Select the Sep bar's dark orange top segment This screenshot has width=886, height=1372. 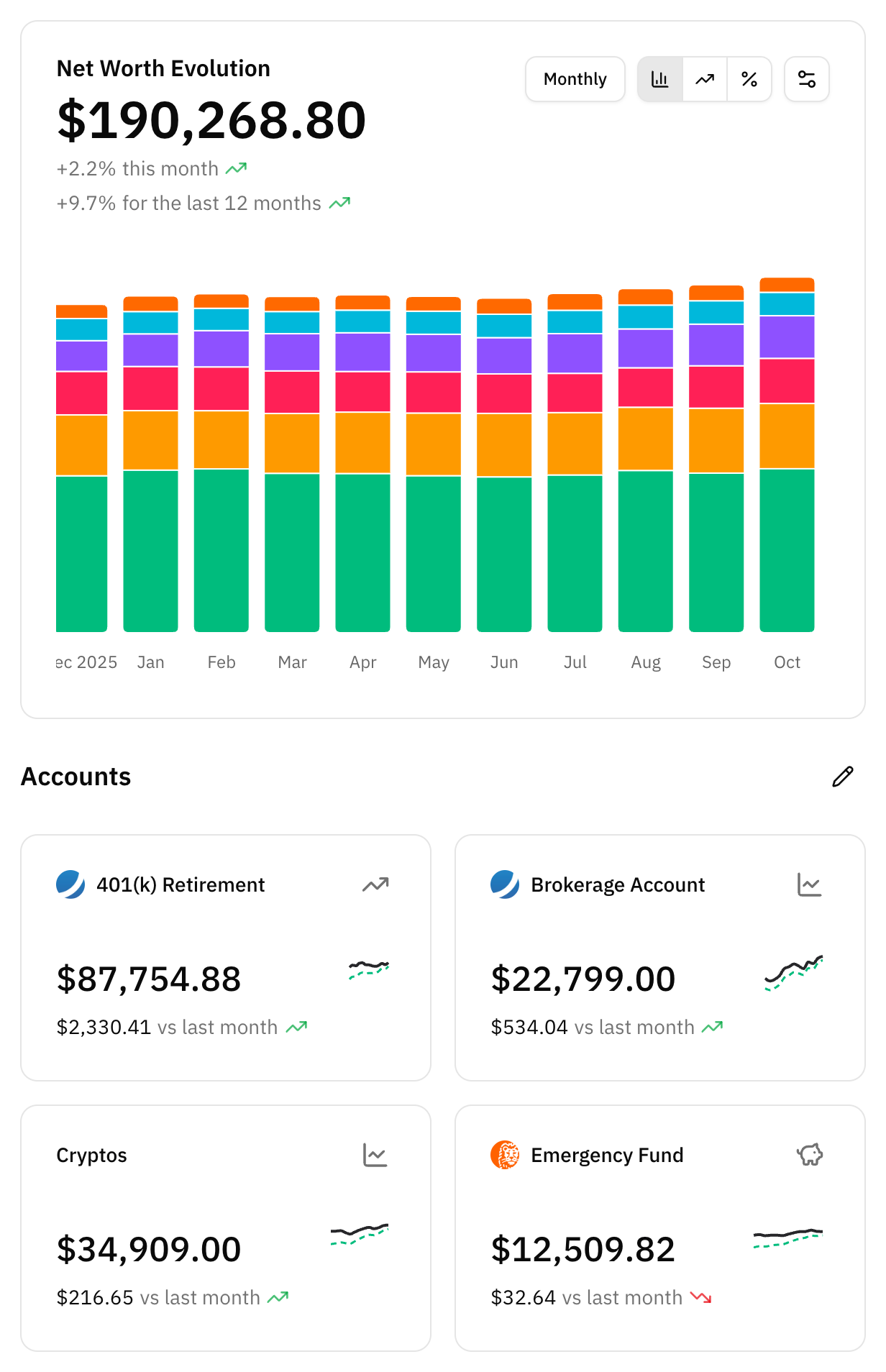click(x=716, y=293)
